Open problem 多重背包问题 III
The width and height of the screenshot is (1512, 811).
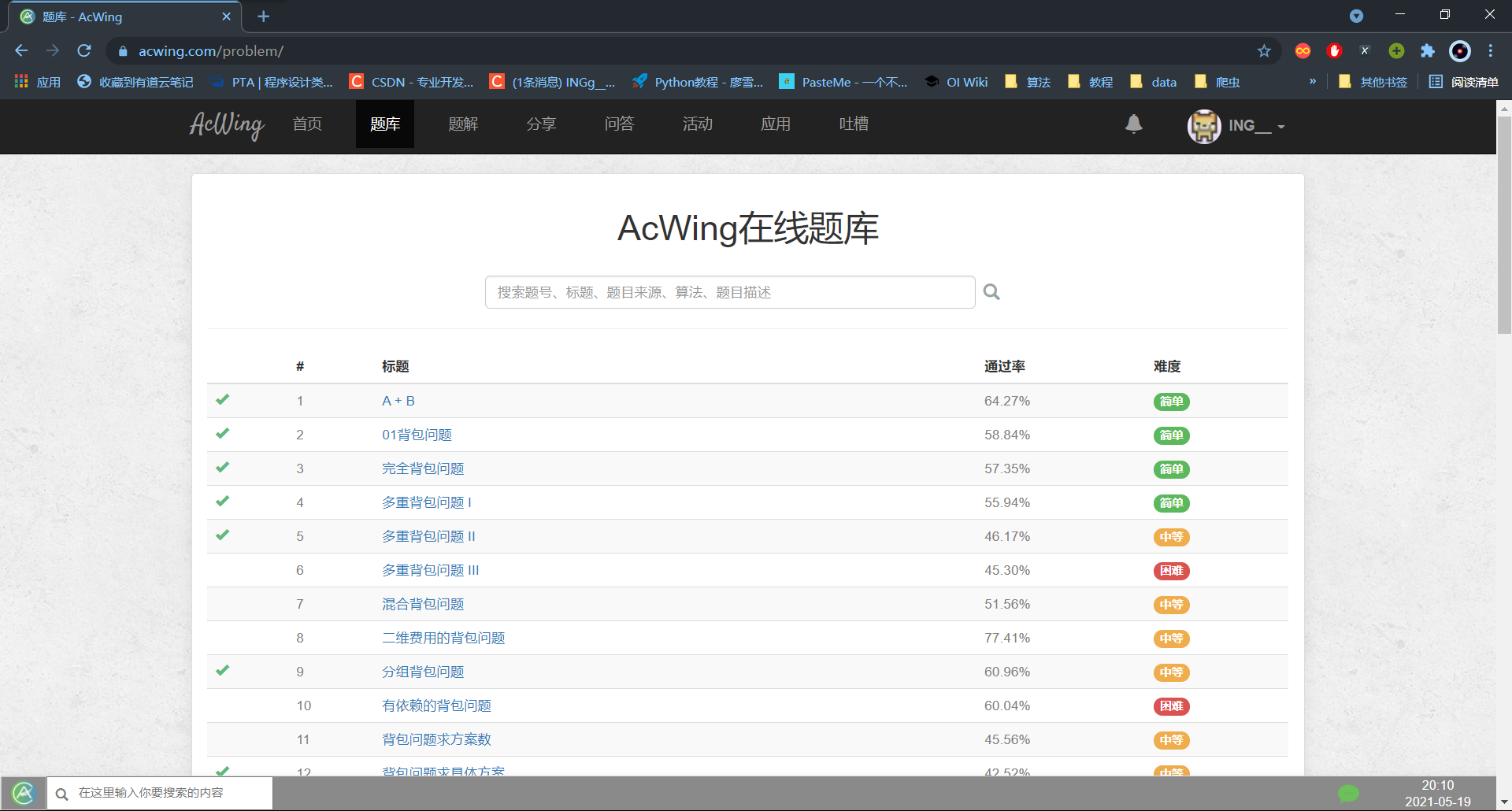click(x=431, y=570)
